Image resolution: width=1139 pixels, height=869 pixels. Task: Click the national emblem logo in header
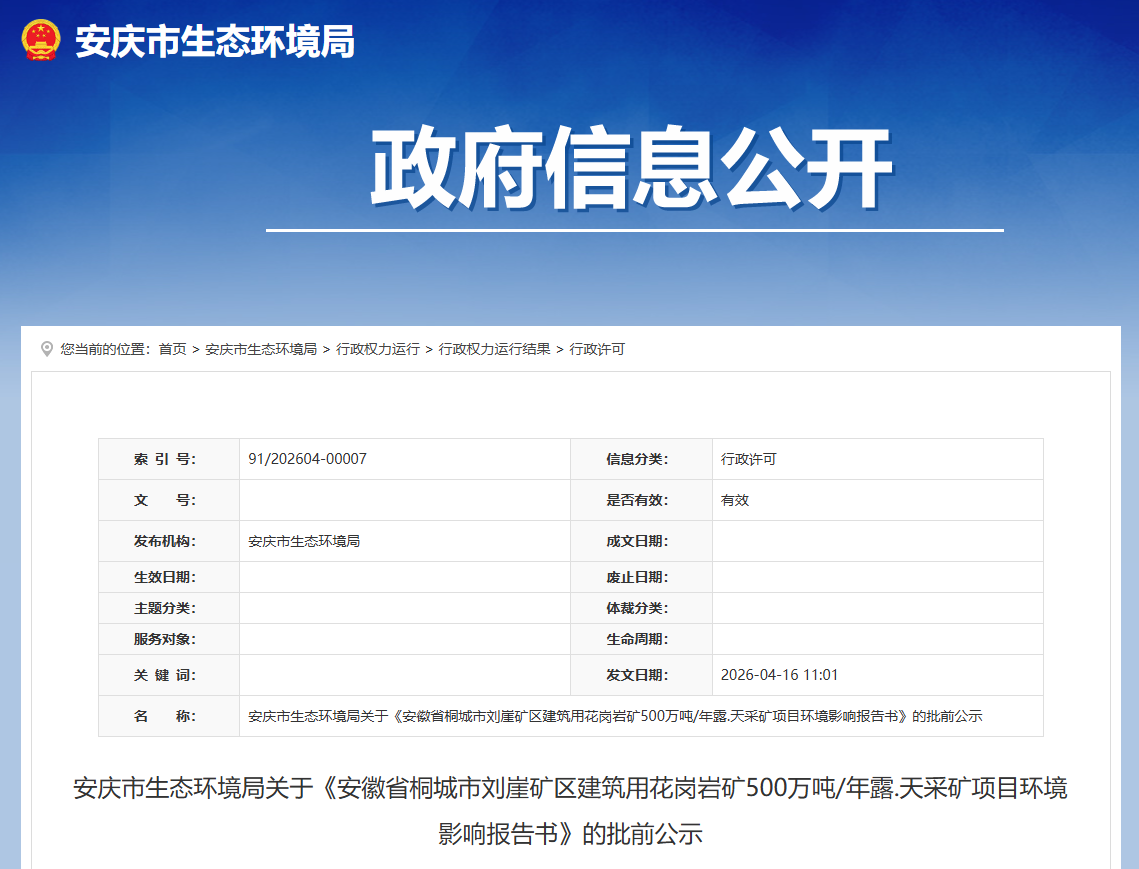tap(41, 41)
